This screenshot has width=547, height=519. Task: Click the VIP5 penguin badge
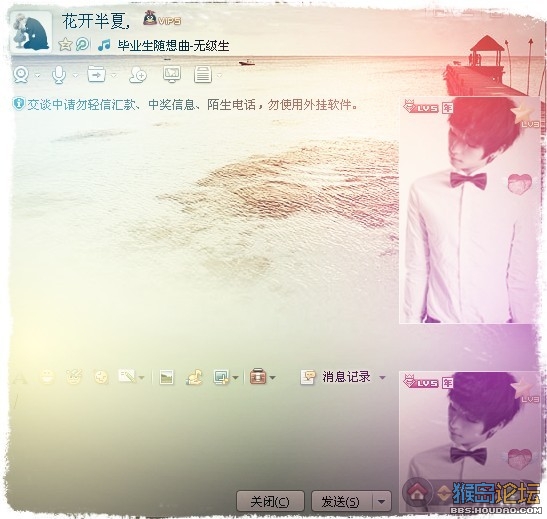162,18
